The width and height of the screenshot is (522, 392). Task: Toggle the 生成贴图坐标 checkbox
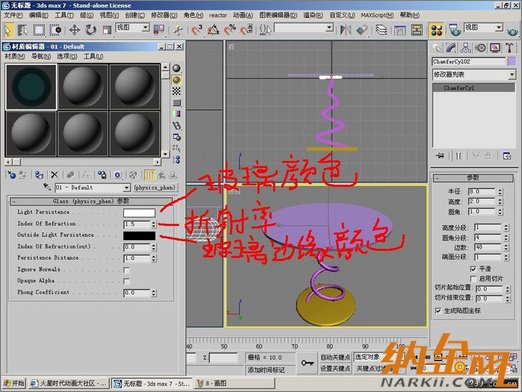438,311
